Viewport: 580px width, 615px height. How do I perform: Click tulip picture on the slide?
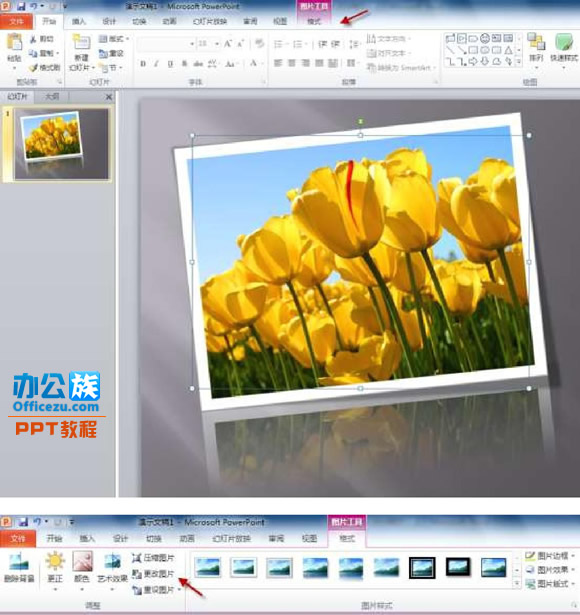click(x=361, y=262)
